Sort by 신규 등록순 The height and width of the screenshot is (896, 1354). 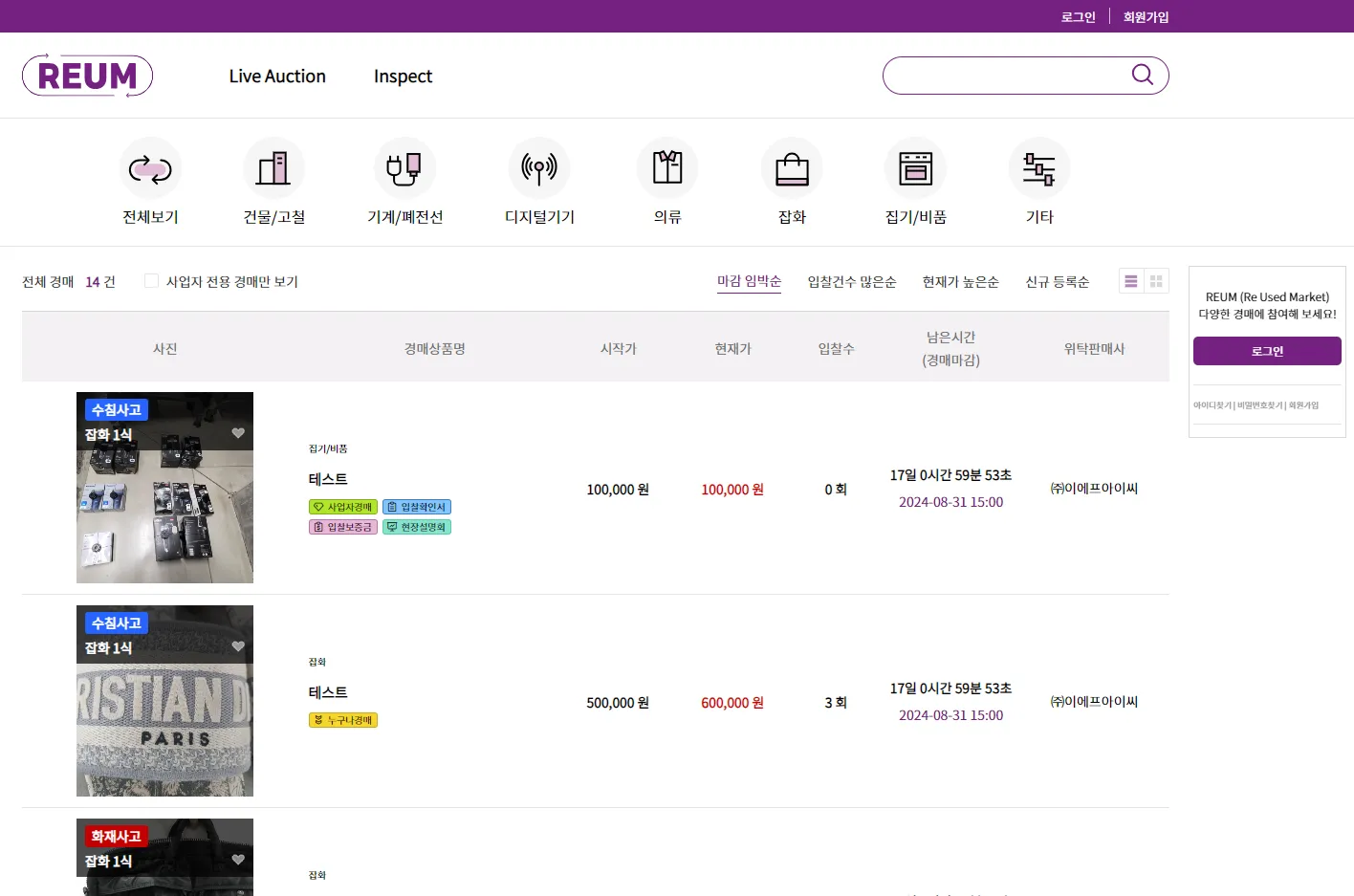pyautogui.click(x=1058, y=282)
